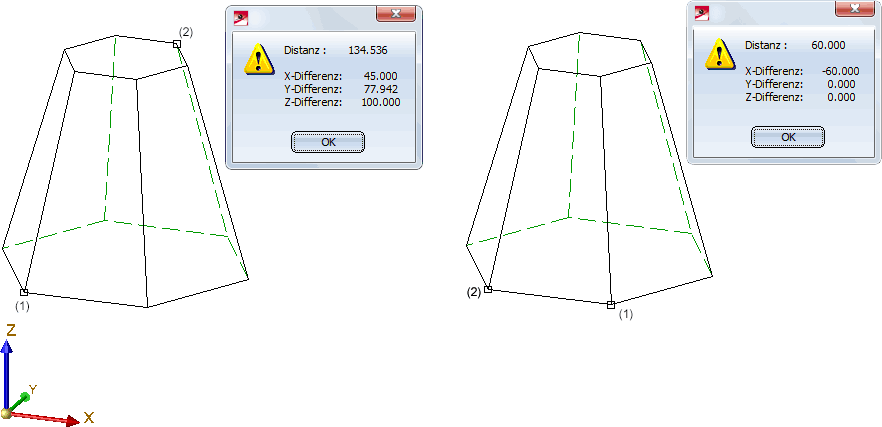Select point marker (2) on left pyramid top
The image size is (882, 427).
(x=177, y=44)
